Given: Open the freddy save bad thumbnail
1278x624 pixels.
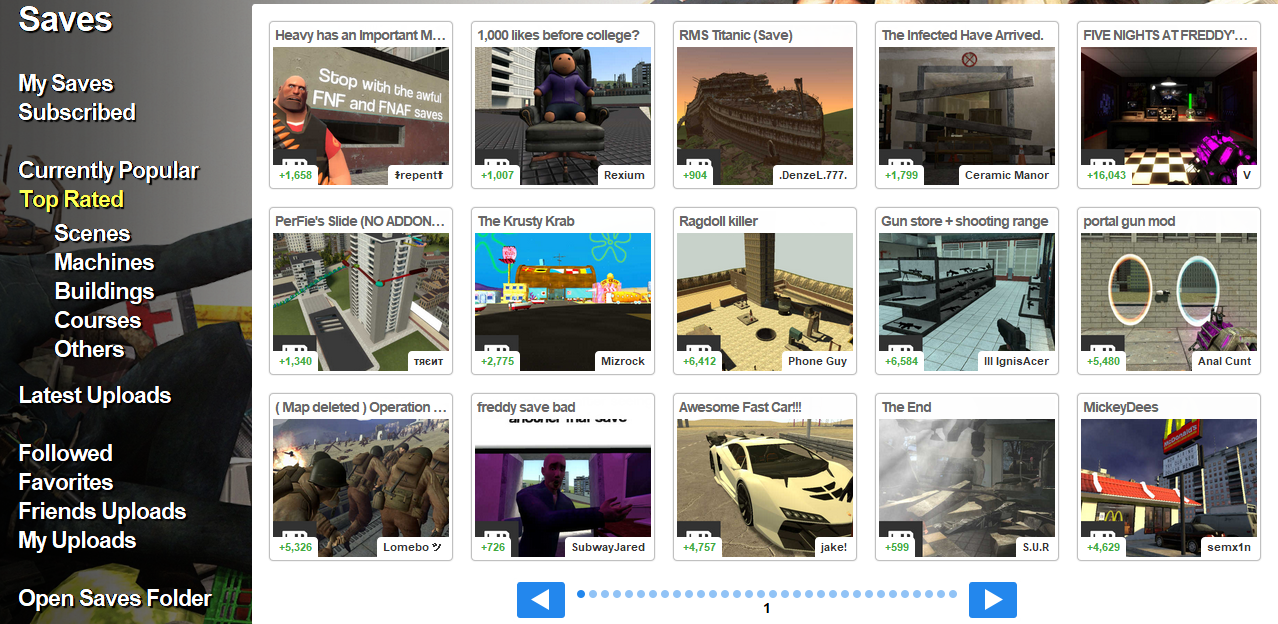Looking at the screenshot, I should (x=563, y=488).
